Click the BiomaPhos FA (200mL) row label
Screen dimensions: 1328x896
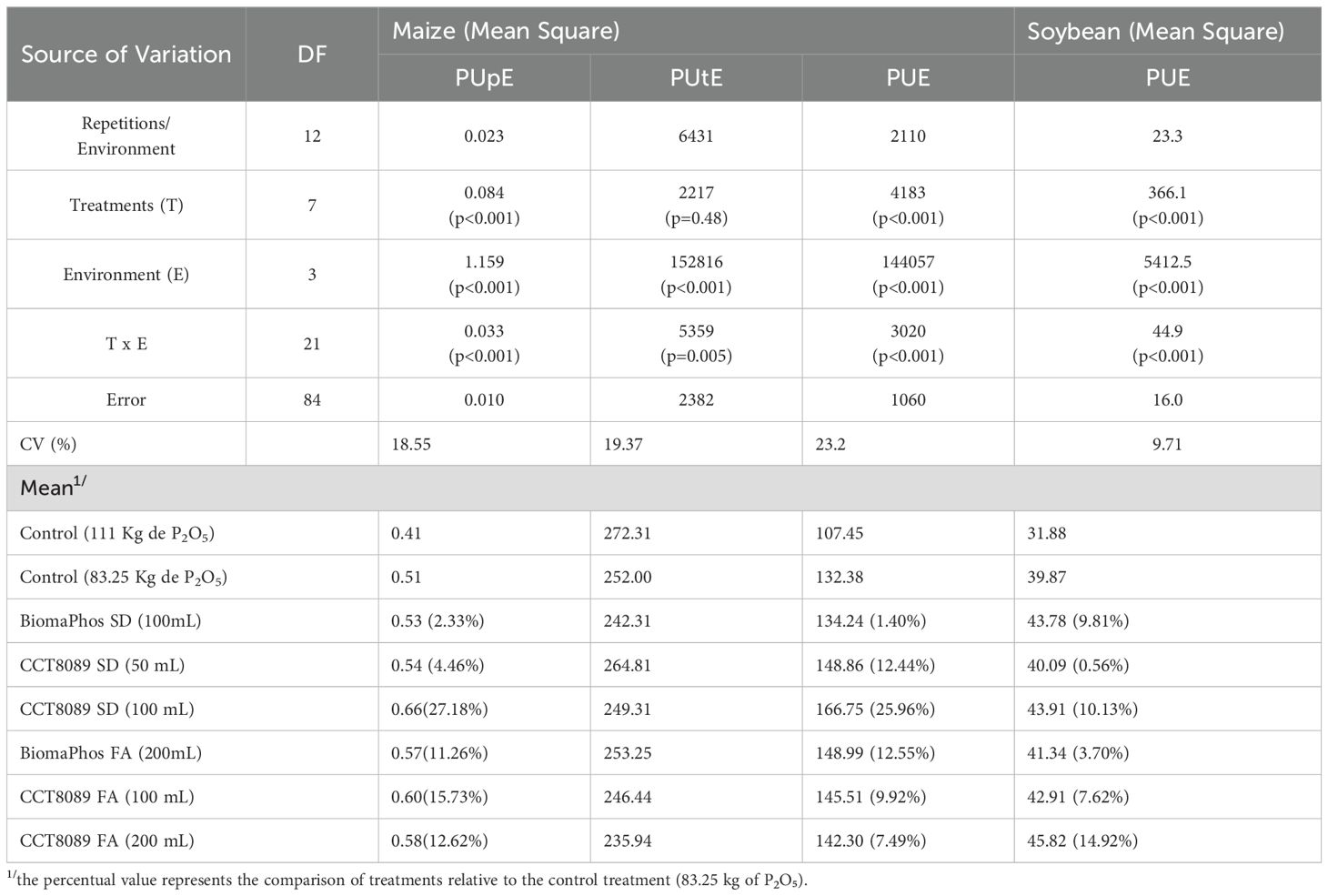110,753
